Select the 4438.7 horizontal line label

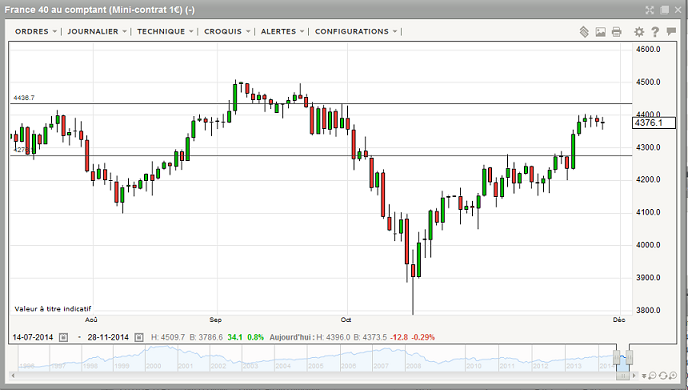(x=24, y=97)
